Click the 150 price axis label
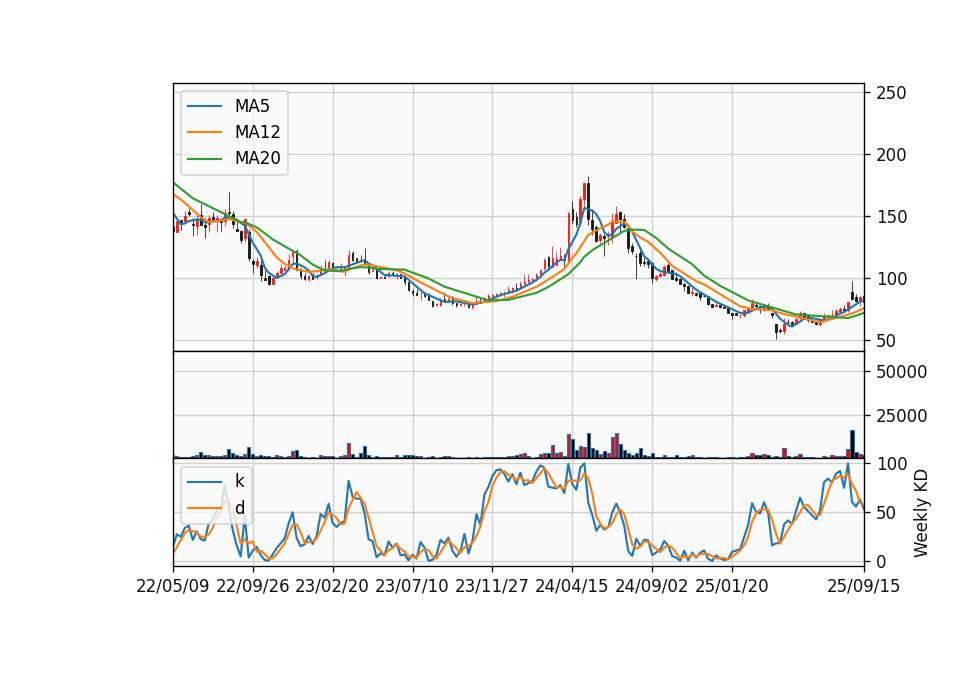Viewport: 960px width, 690px height. click(x=891, y=217)
